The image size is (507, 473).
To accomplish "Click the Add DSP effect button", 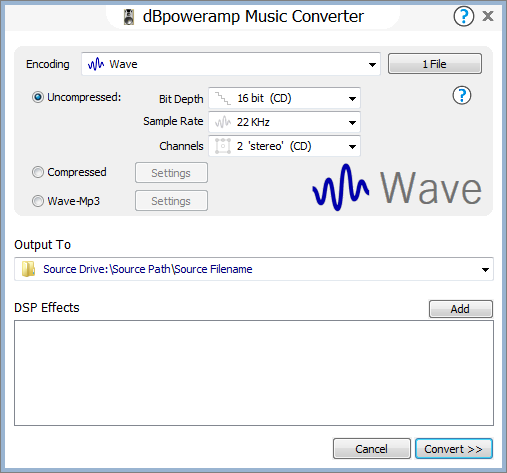I will pyautogui.click(x=460, y=309).
